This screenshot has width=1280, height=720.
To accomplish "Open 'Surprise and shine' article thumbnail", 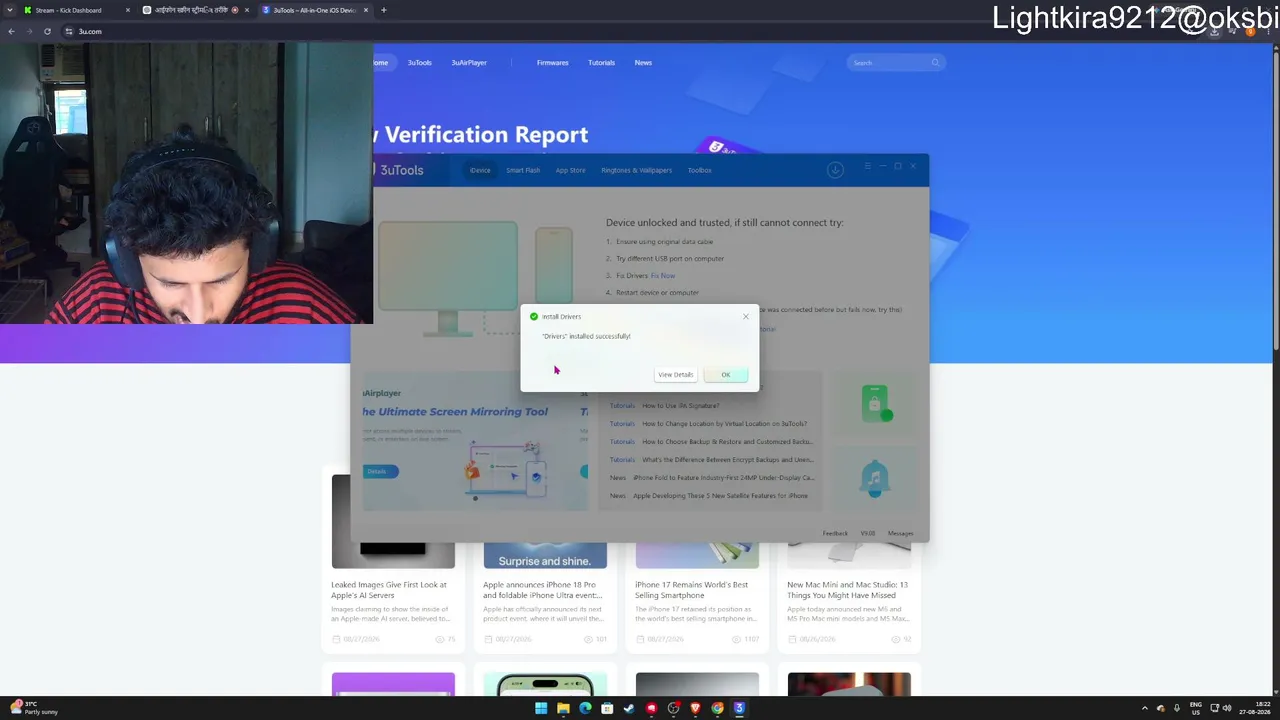I will [545, 556].
